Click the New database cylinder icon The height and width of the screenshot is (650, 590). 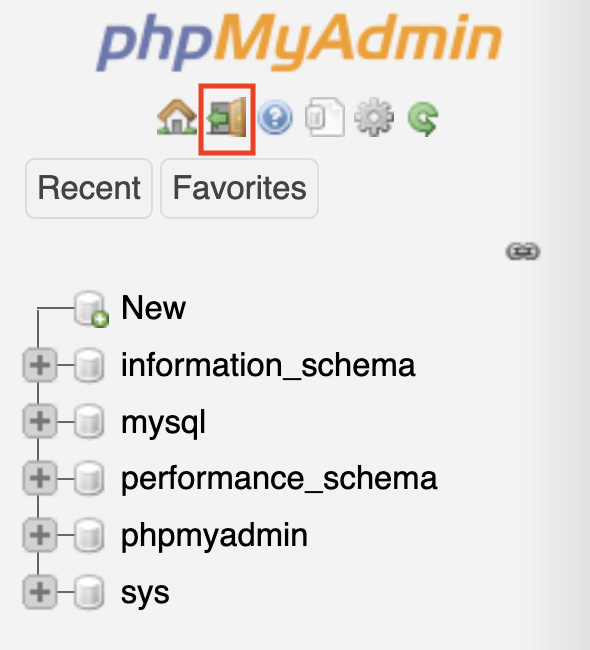click(91, 309)
